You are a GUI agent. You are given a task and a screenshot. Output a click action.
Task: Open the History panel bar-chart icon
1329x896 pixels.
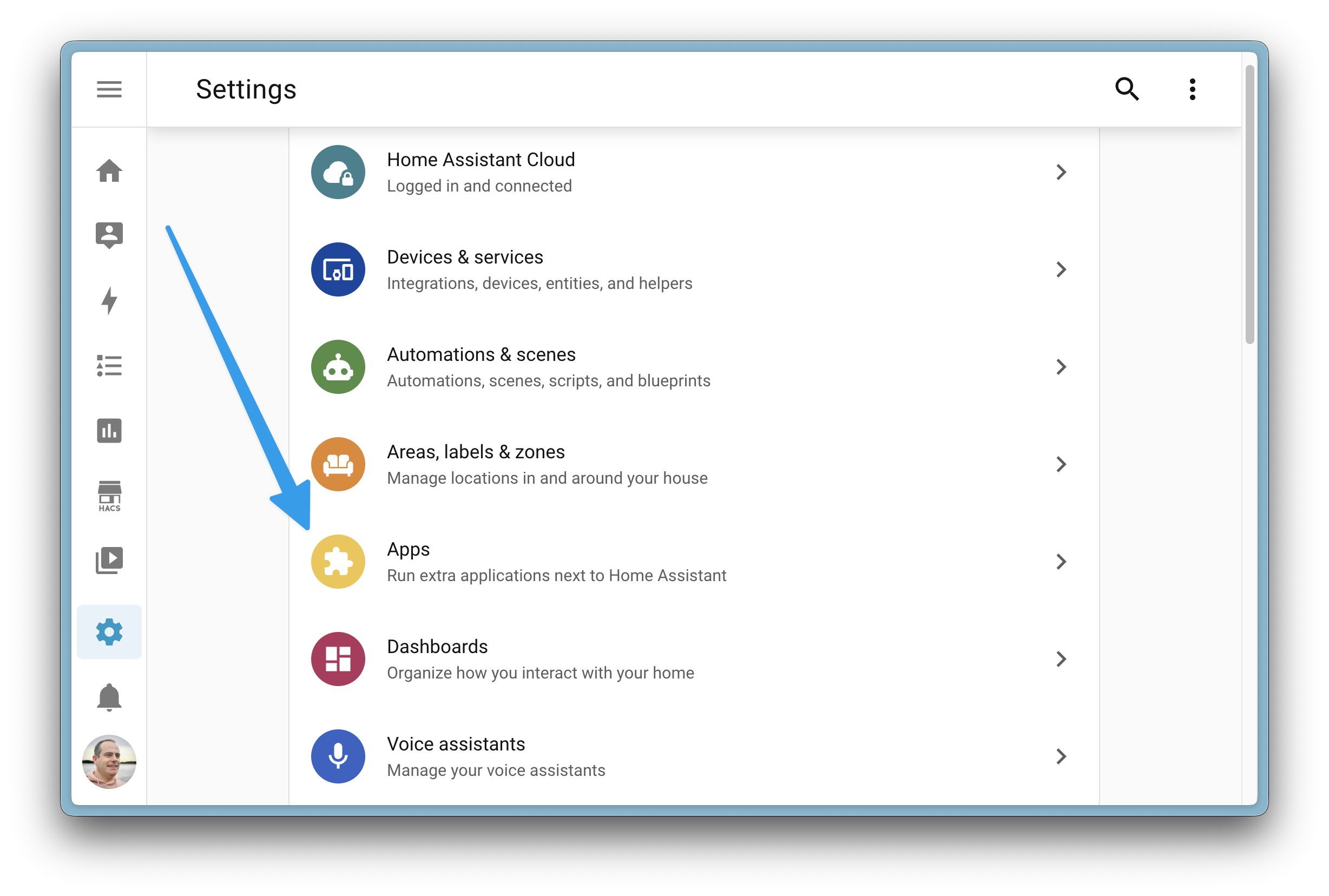[x=109, y=431]
